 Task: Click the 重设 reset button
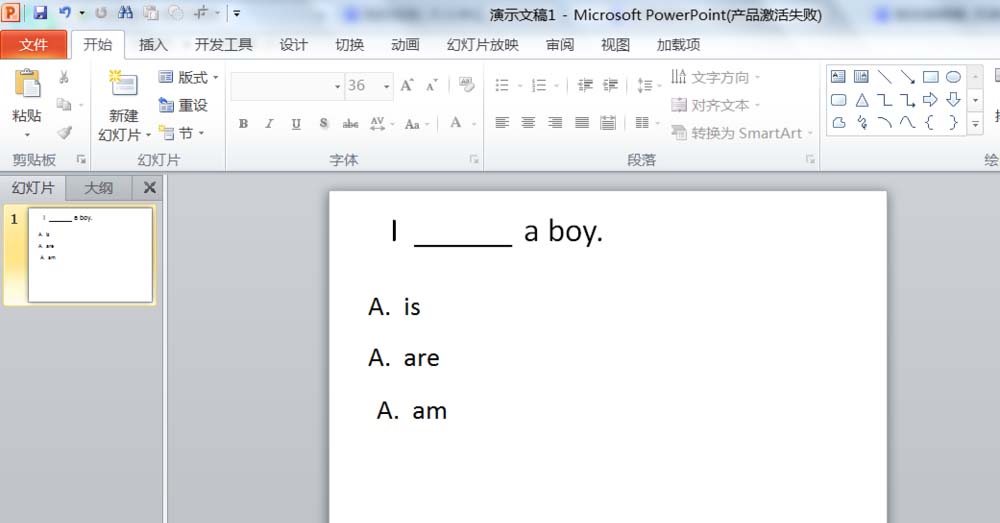(184, 105)
